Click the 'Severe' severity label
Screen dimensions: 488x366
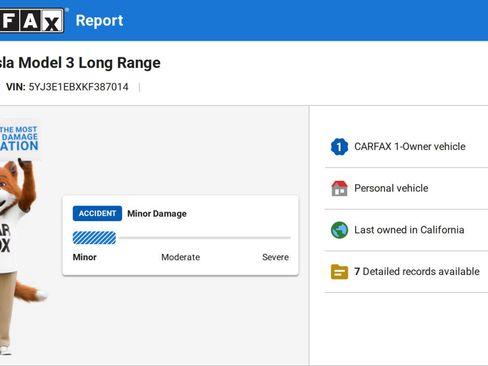coord(275,257)
